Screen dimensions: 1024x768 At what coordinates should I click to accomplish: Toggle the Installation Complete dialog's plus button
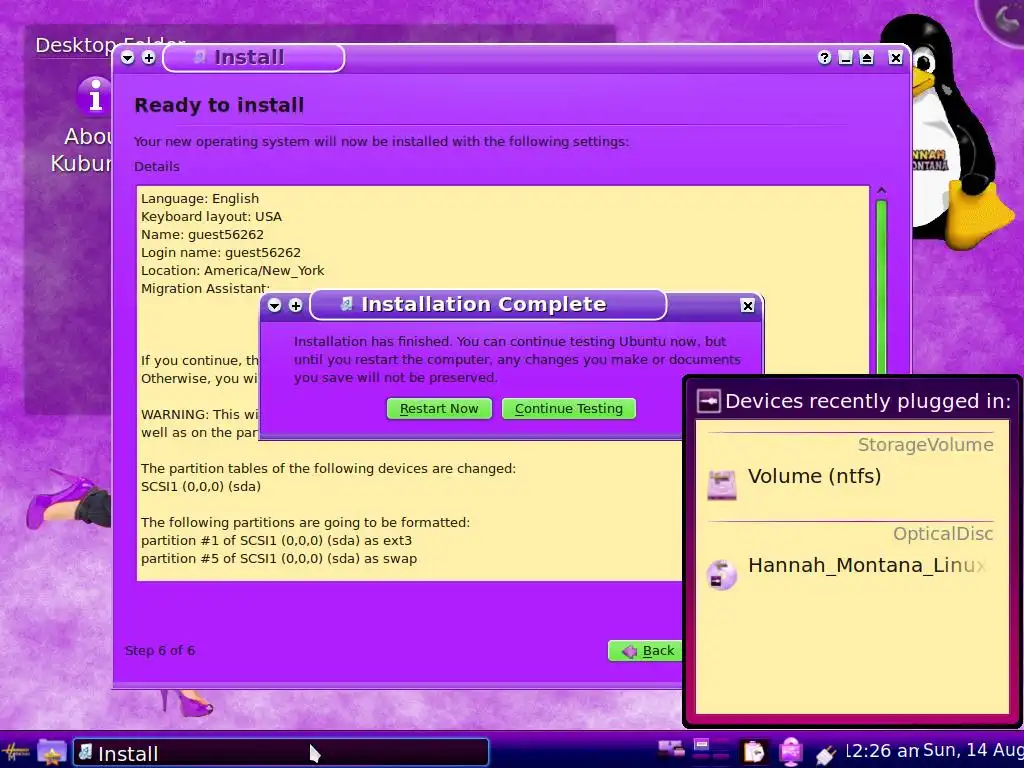[x=295, y=306]
